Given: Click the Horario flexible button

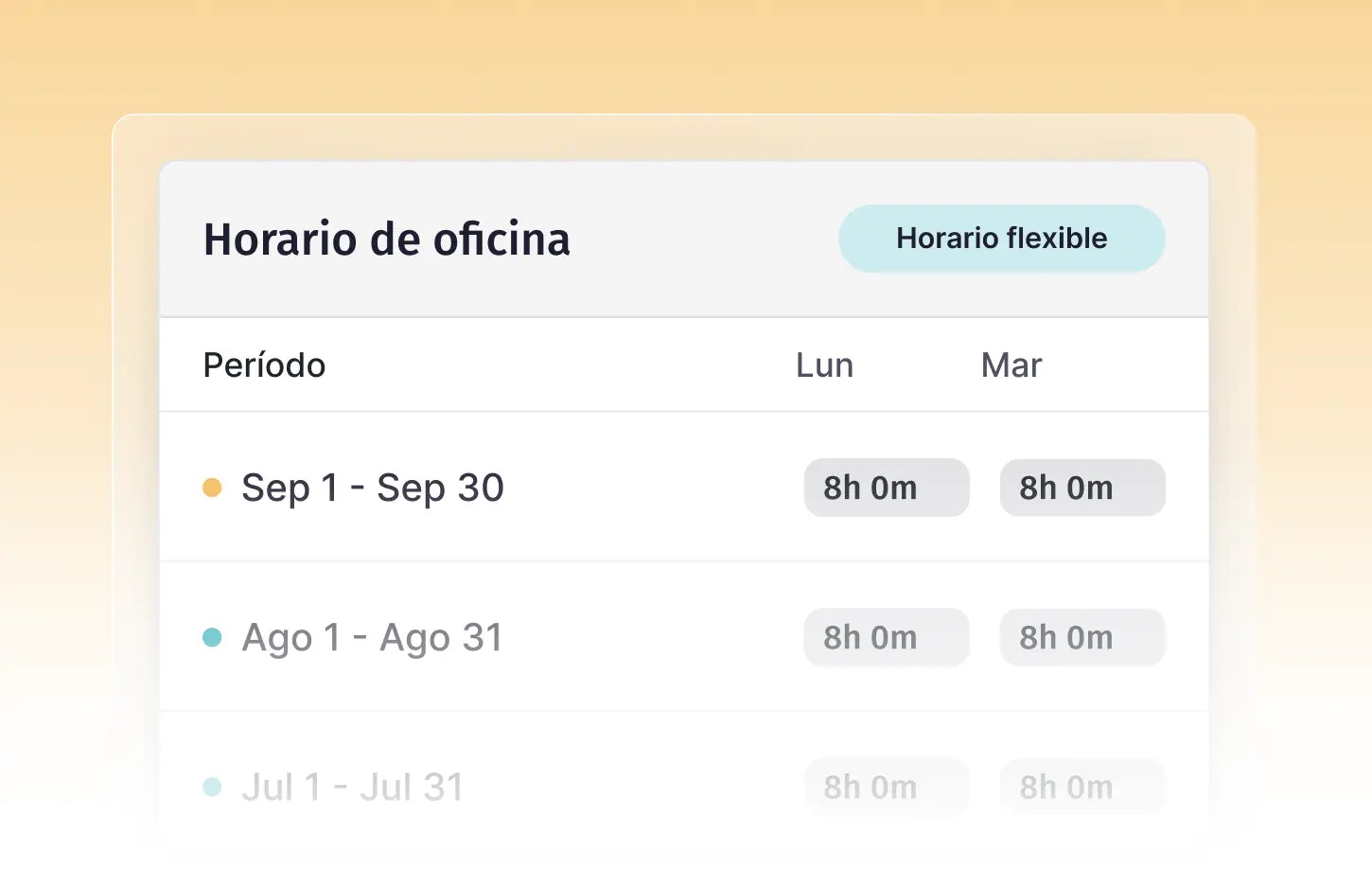Looking at the screenshot, I should tap(1001, 239).
